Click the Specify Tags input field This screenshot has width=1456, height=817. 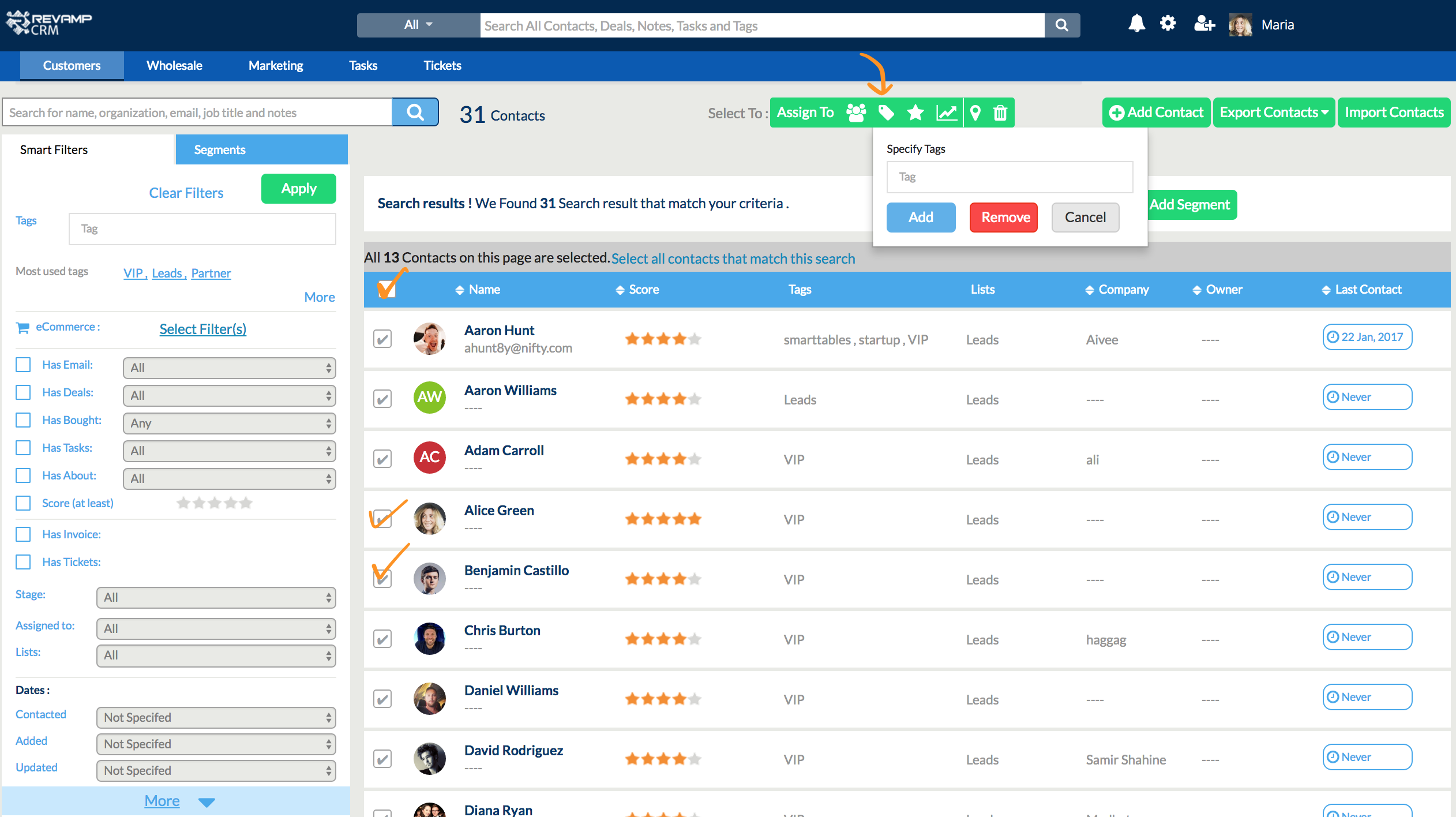click(1010, 177)
